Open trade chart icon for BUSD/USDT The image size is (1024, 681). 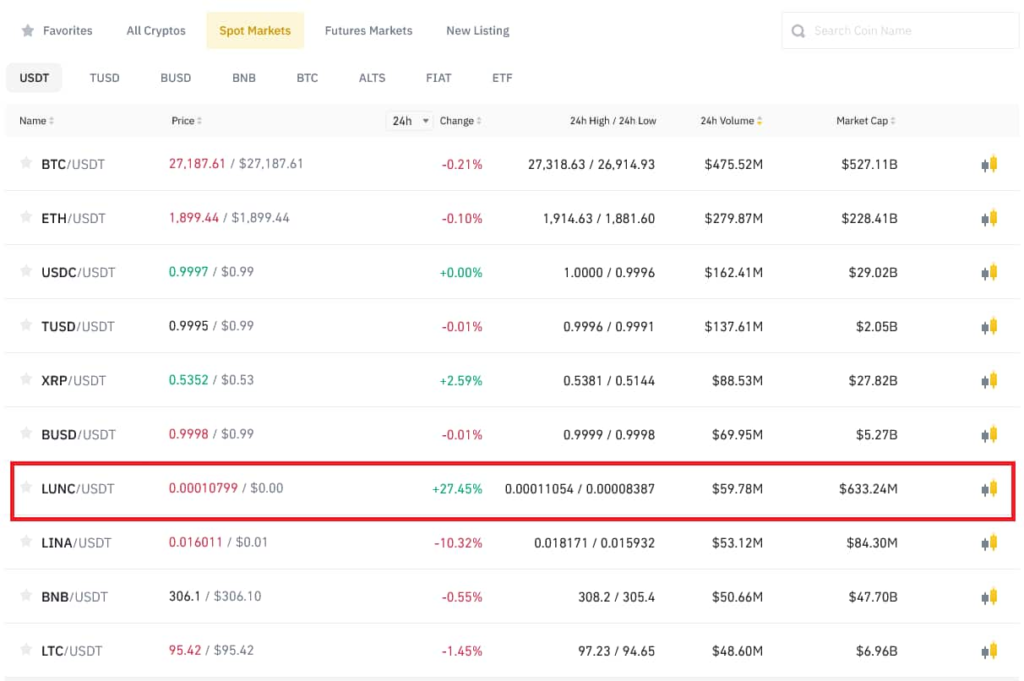point(989,435)
